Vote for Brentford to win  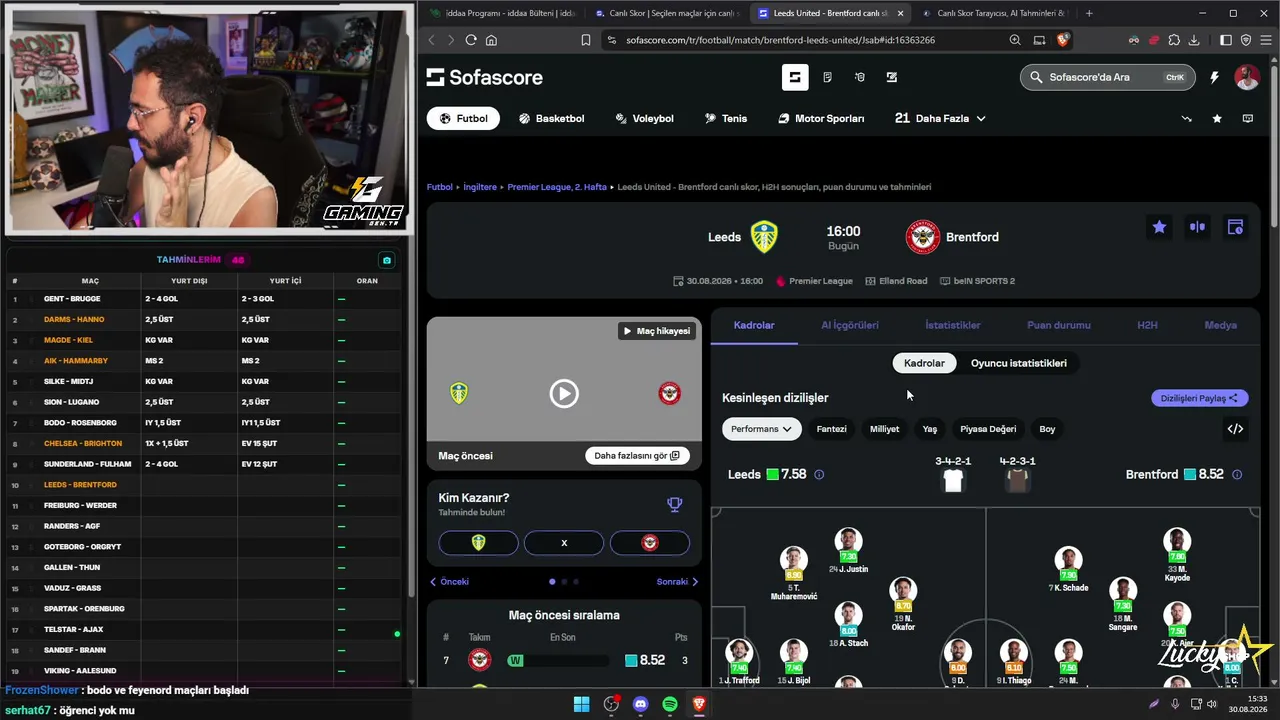[650, 542]
